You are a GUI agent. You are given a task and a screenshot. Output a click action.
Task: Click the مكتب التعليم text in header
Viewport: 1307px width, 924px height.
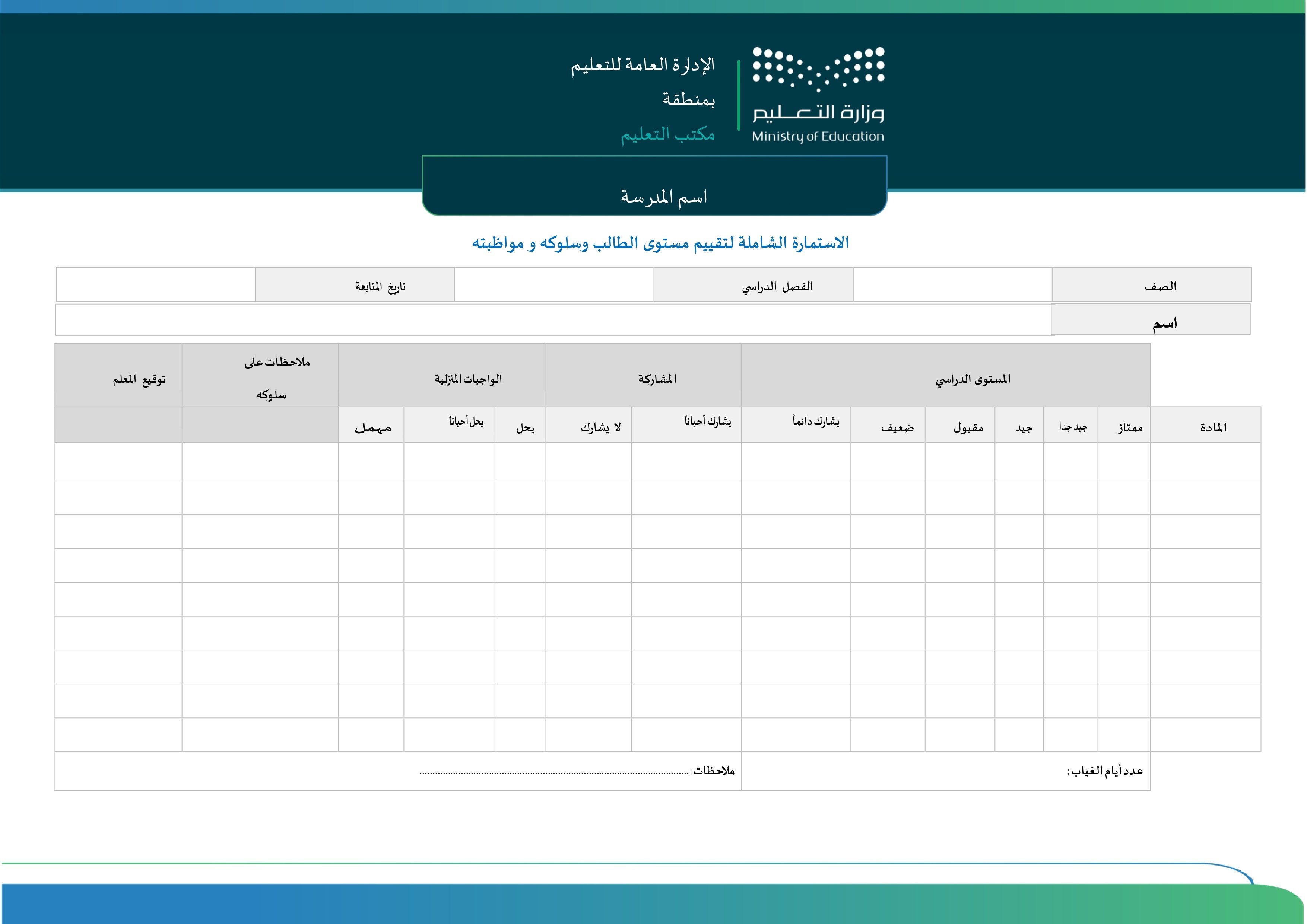point(667,135)
